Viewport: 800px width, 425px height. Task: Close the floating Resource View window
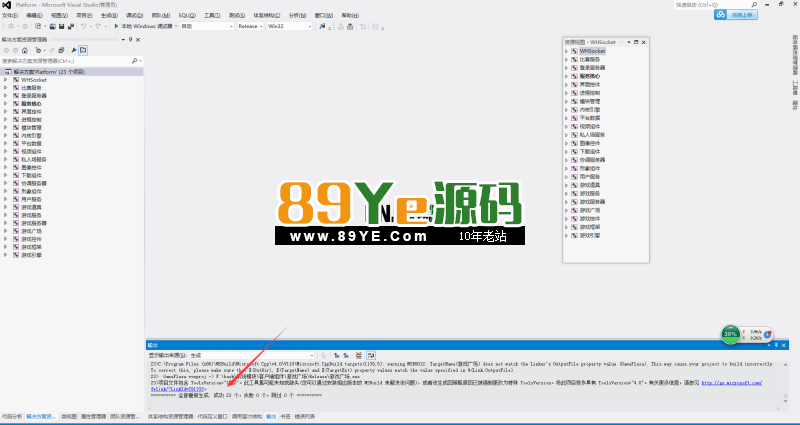tap(644, 42)
